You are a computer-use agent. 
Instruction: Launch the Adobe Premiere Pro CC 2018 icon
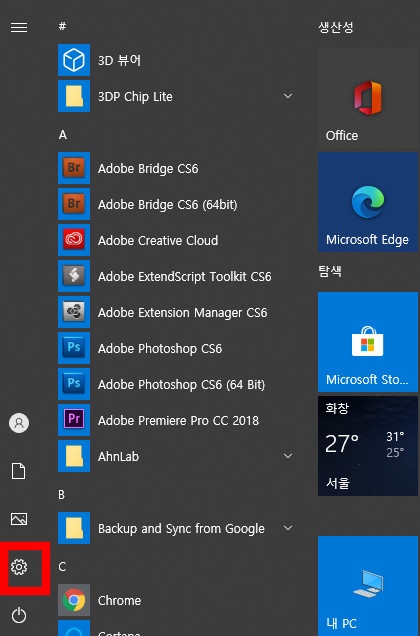(74, 420)
